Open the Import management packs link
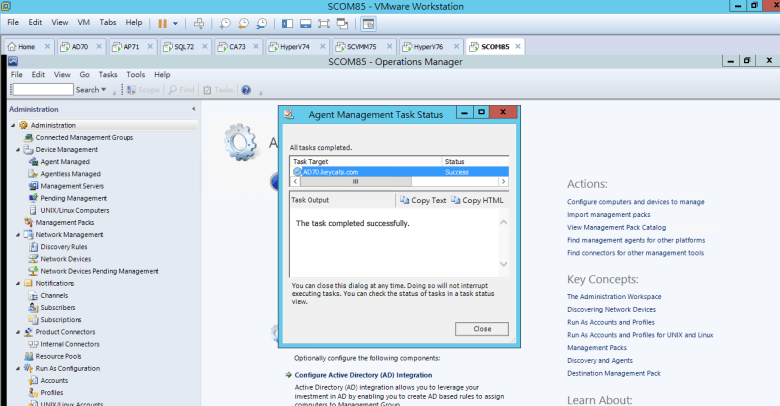Image resolution: width=780 pixels, height=406 pixels. [x=608, y=214]
